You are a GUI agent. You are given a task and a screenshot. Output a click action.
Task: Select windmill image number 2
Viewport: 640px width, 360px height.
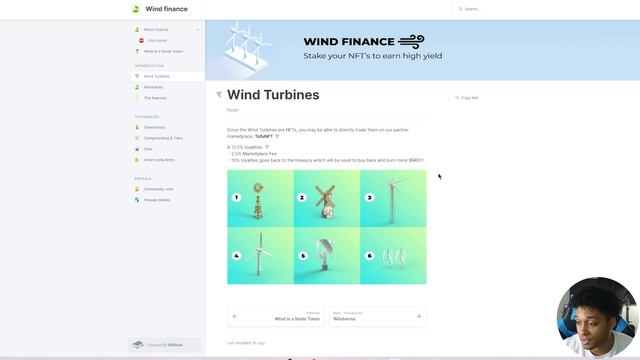[x=327, y=198]
